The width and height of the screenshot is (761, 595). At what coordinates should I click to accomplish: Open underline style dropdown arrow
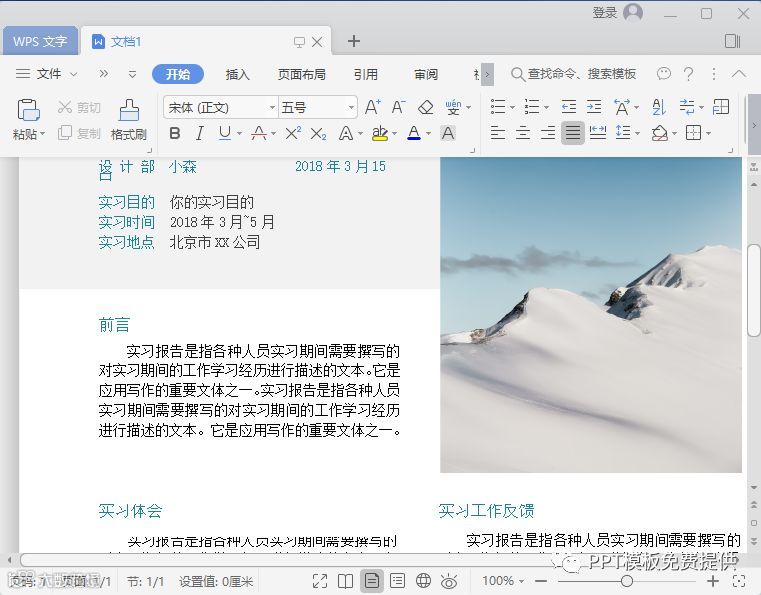(x=239, y=133)
